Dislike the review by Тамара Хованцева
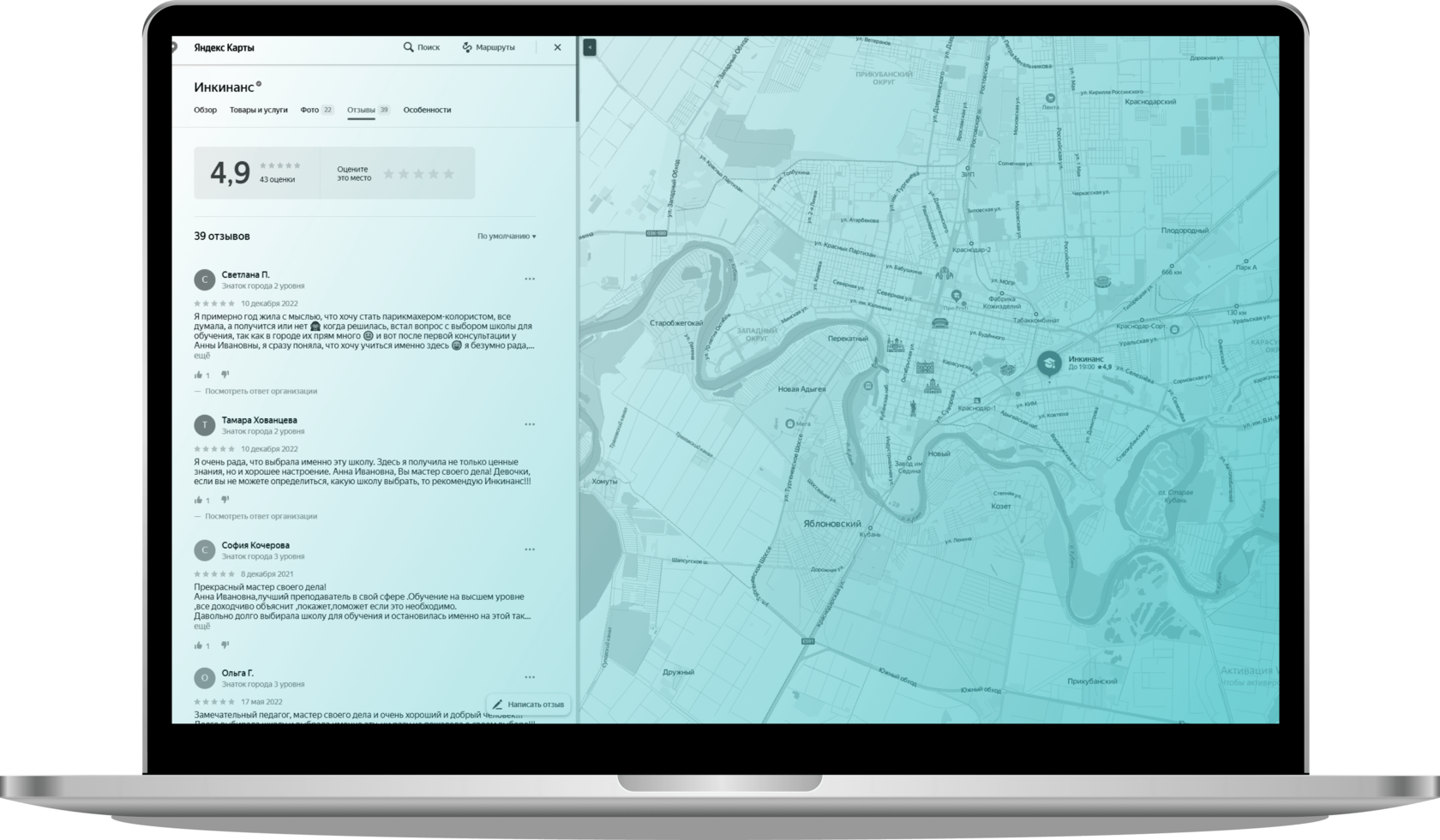This screenshot has height=840, width=1440. [225, 500]
